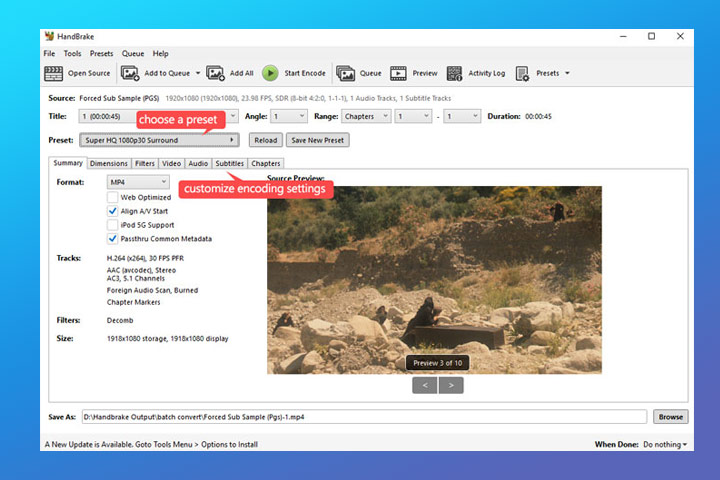720x480 pixels.
Task: Click the Open Source label
Action: (89, 73)
